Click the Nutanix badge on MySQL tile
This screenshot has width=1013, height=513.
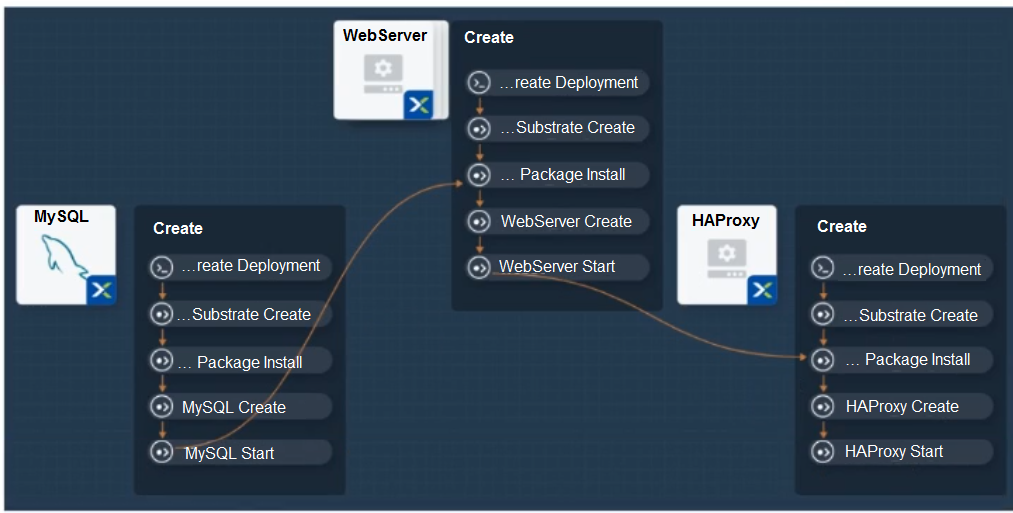pos(101,290)
